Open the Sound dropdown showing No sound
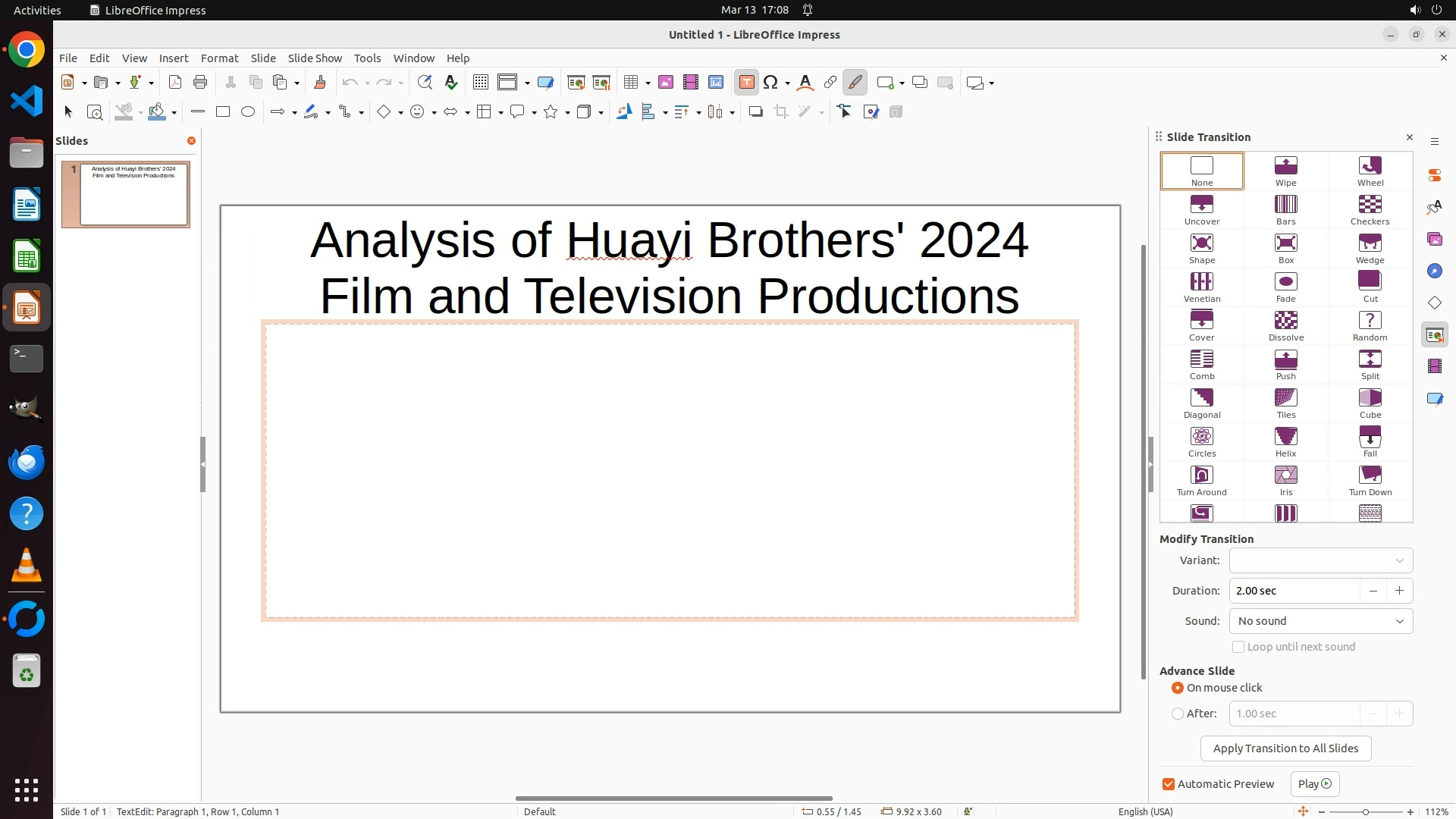This screenshot has height=819, width=1456. [x=1320, y=621]
